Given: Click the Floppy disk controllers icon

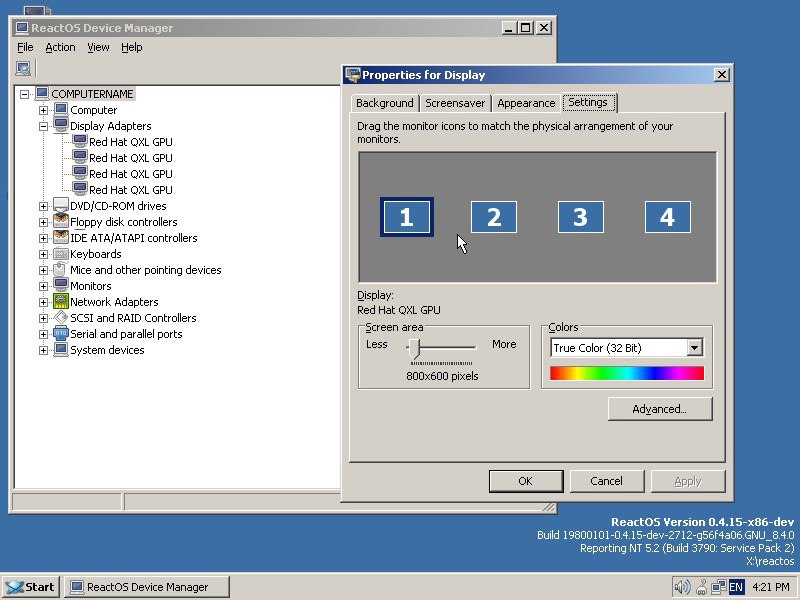Looking at the screenshot, I should point(61,221).
